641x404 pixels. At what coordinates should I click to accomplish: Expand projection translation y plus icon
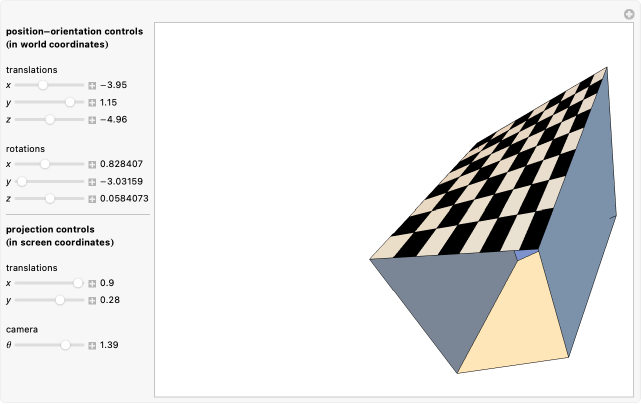[92, 300]
